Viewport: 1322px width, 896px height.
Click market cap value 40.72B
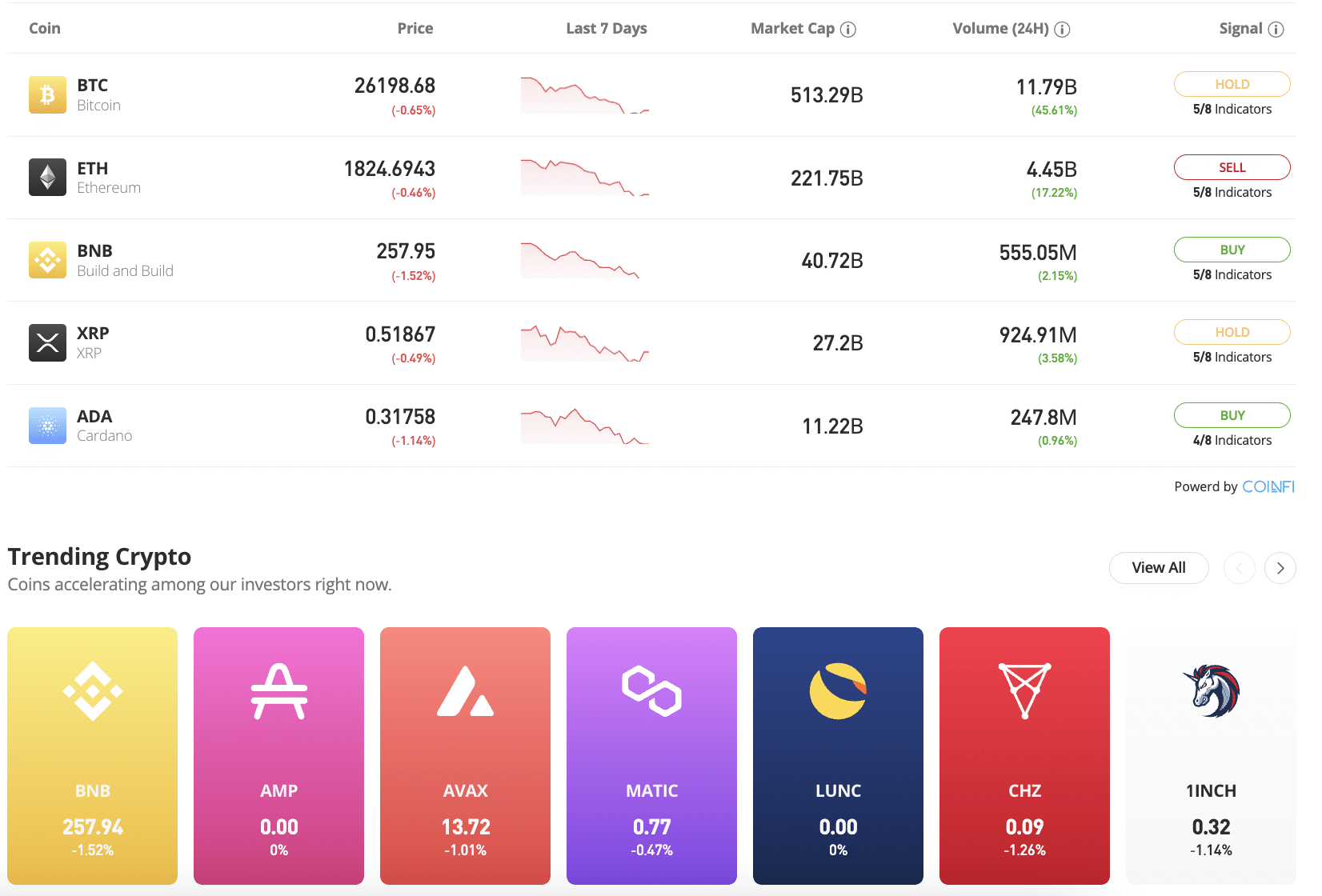[832, 261]
